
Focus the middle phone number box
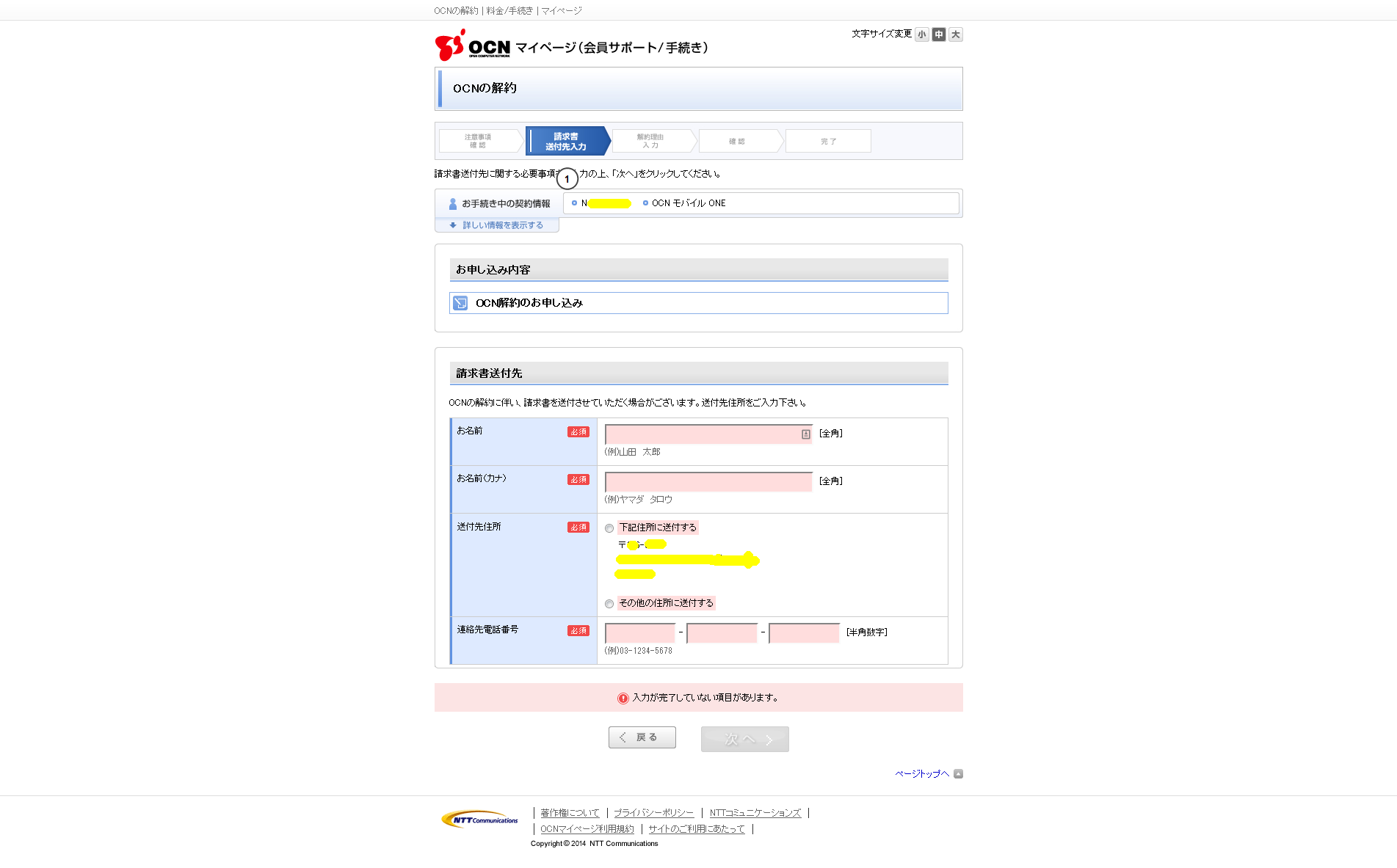point(722,632)
